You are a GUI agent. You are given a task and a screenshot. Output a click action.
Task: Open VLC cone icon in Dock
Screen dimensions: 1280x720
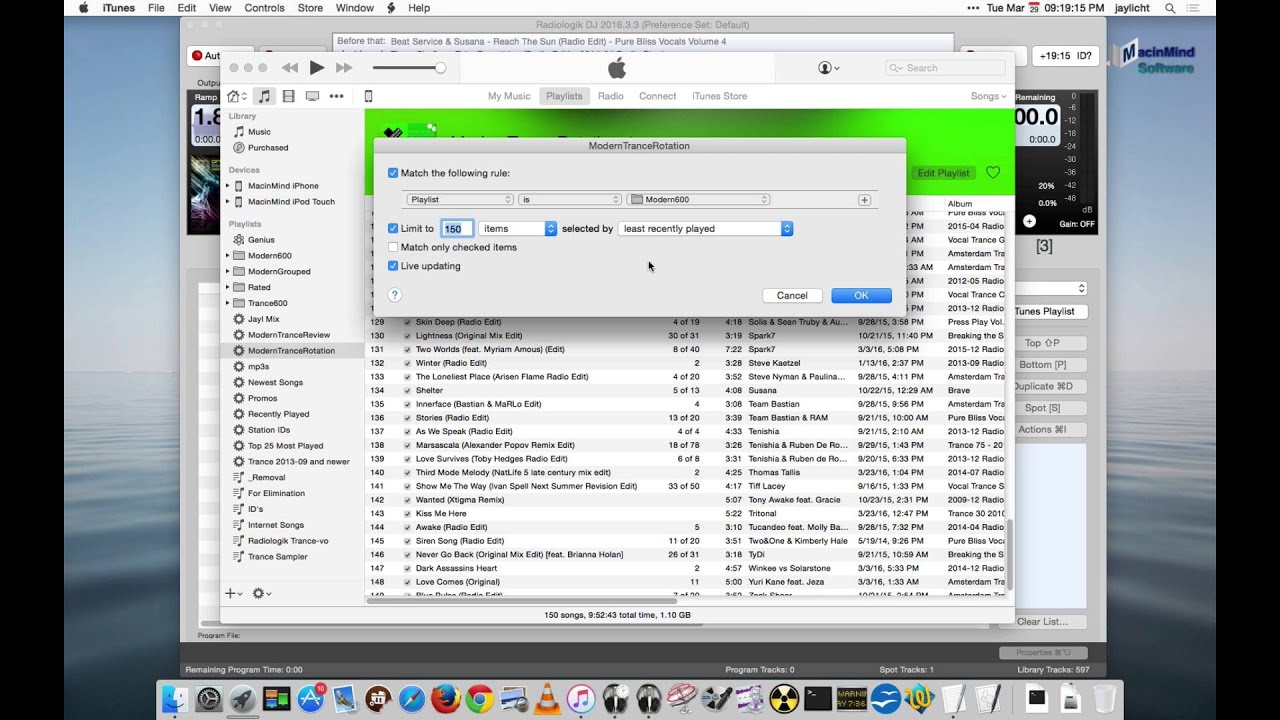click(548, 698)
